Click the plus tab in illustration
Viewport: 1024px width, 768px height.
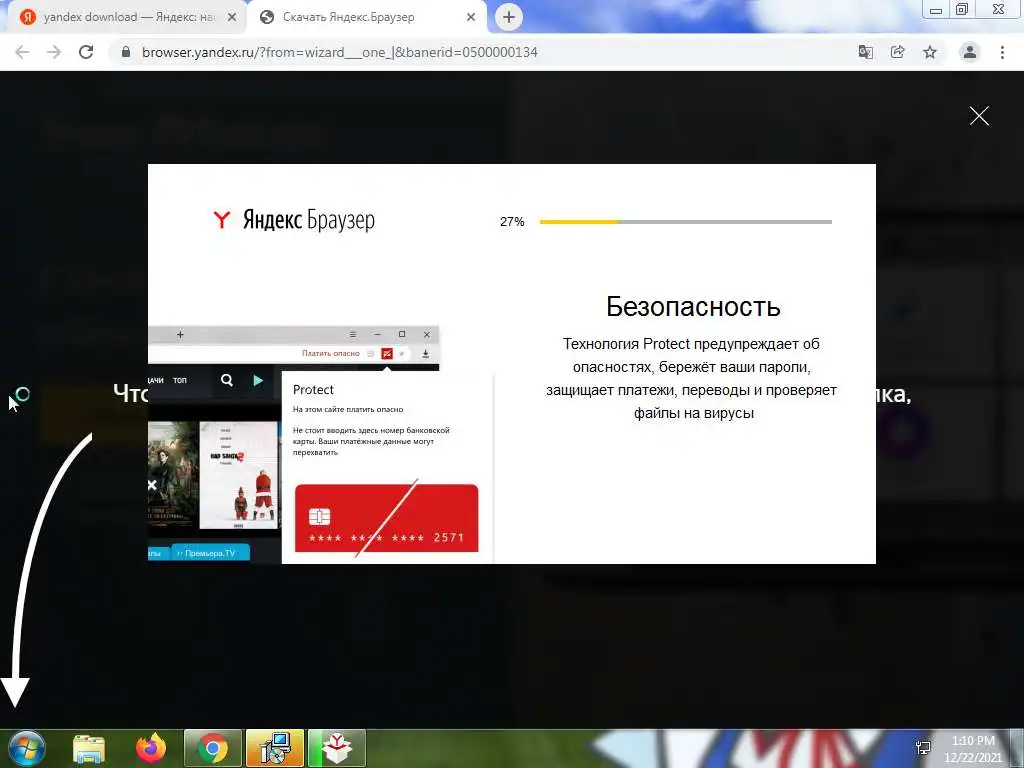(x=180, y=334)
